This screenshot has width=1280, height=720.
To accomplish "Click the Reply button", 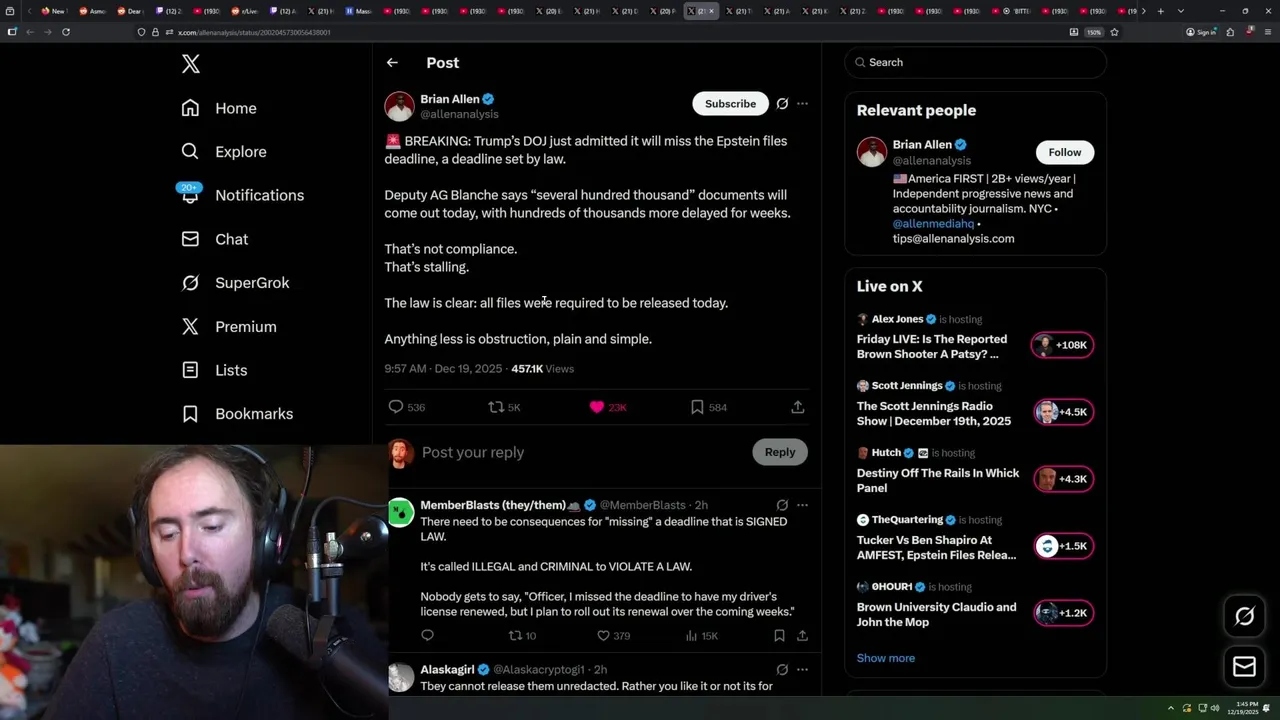I will click(780, 452).
